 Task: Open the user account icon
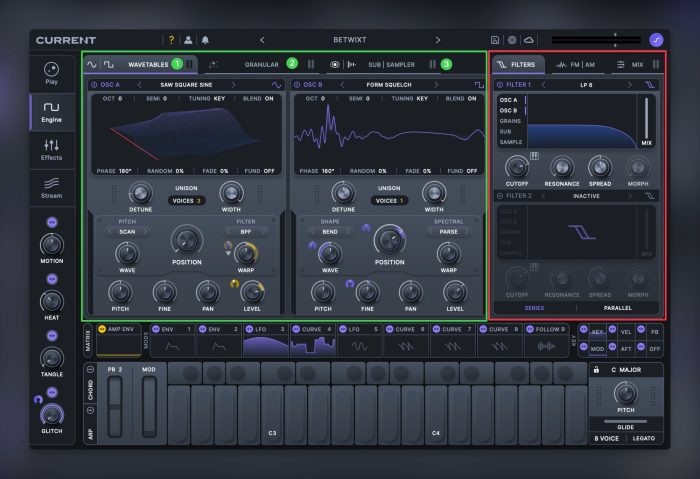click(x=188, y=40)
